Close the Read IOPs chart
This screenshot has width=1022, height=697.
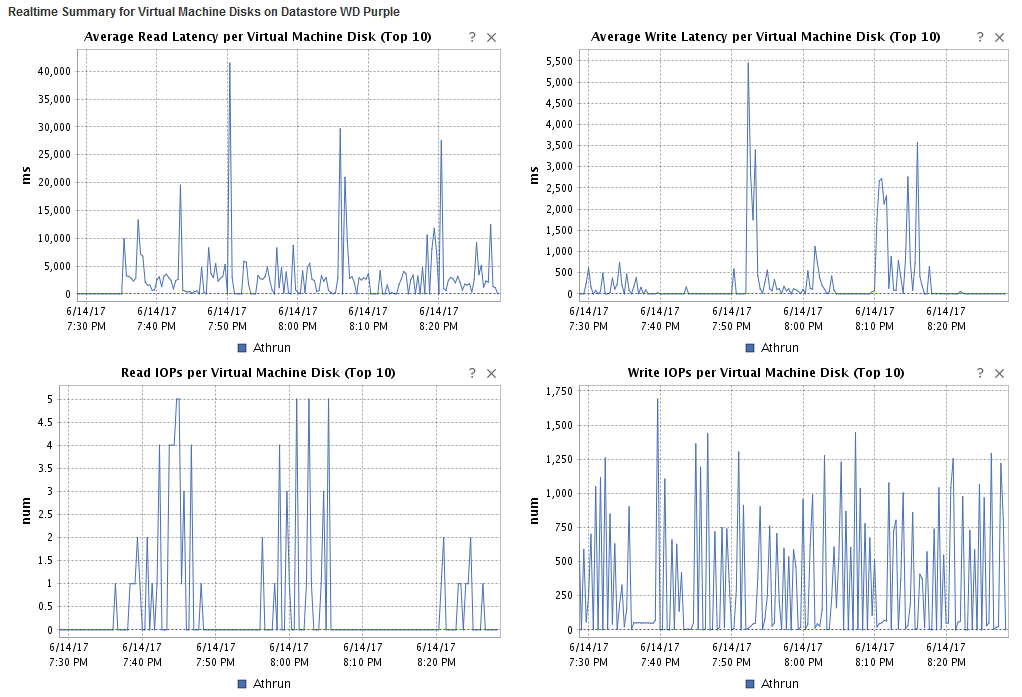pyautogui.click(x=490, y=372)
